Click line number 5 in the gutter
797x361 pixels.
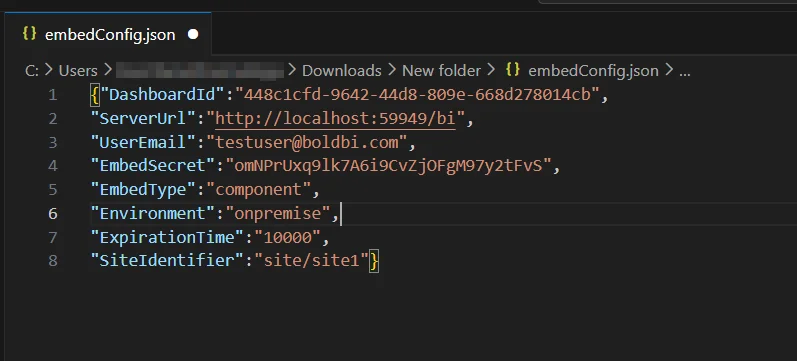53,190
